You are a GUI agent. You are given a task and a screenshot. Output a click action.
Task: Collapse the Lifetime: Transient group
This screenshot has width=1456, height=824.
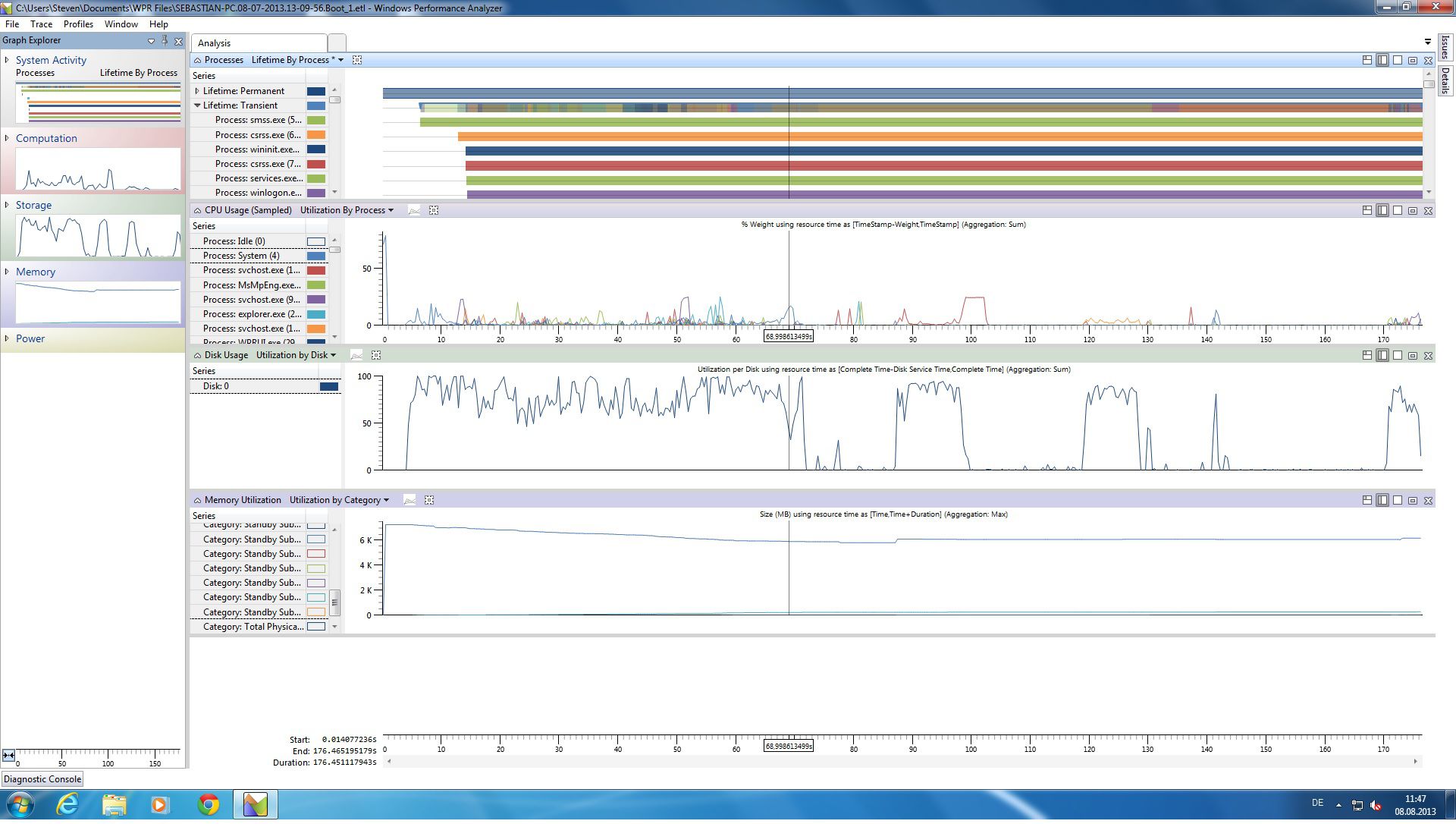pos(196,105)
